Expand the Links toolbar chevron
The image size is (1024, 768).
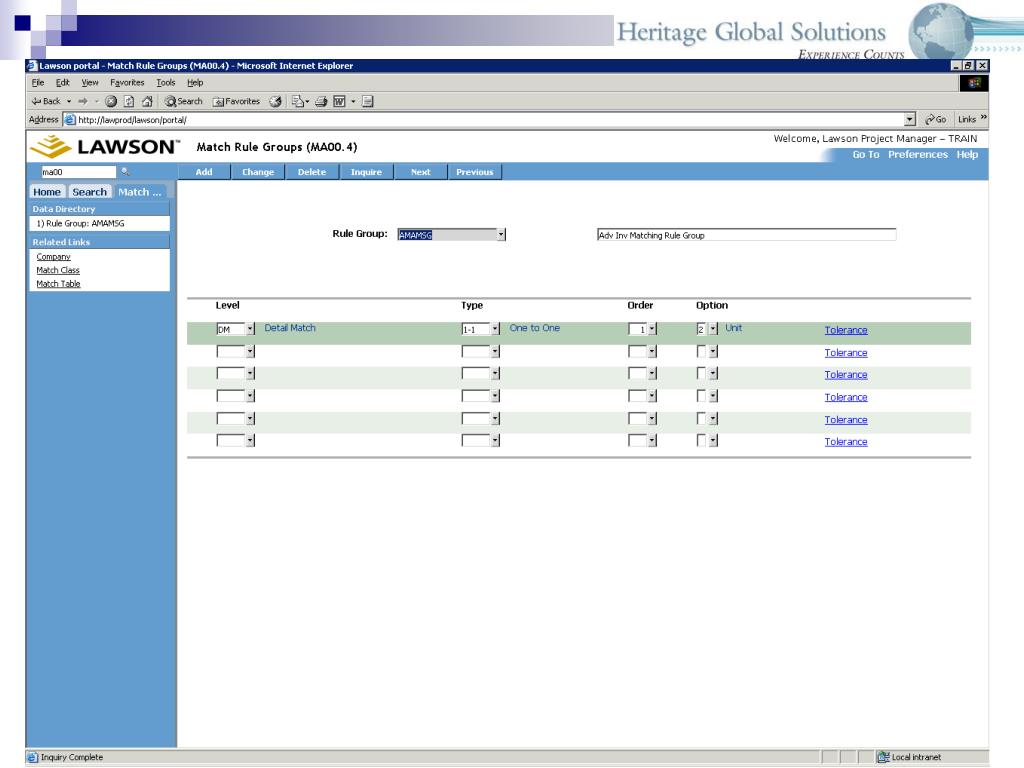pos(984,118)
